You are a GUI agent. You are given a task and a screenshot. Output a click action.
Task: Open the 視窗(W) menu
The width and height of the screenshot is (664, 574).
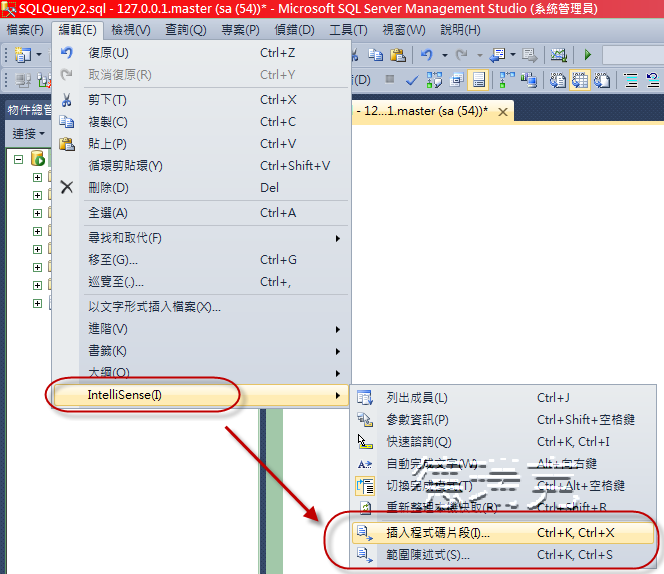coord(404,30)
